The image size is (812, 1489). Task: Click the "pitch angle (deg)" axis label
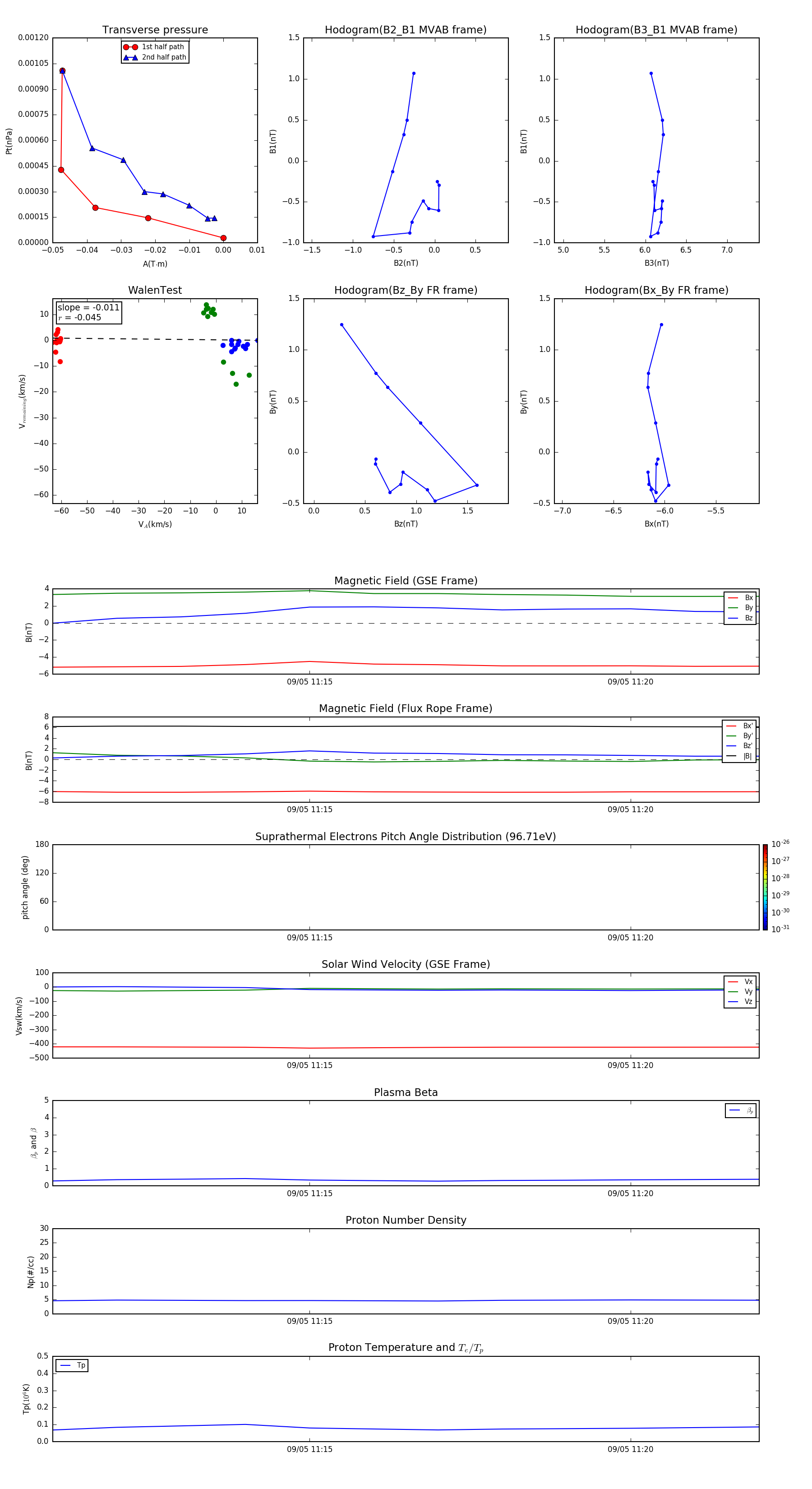click(x=25, y=887)
